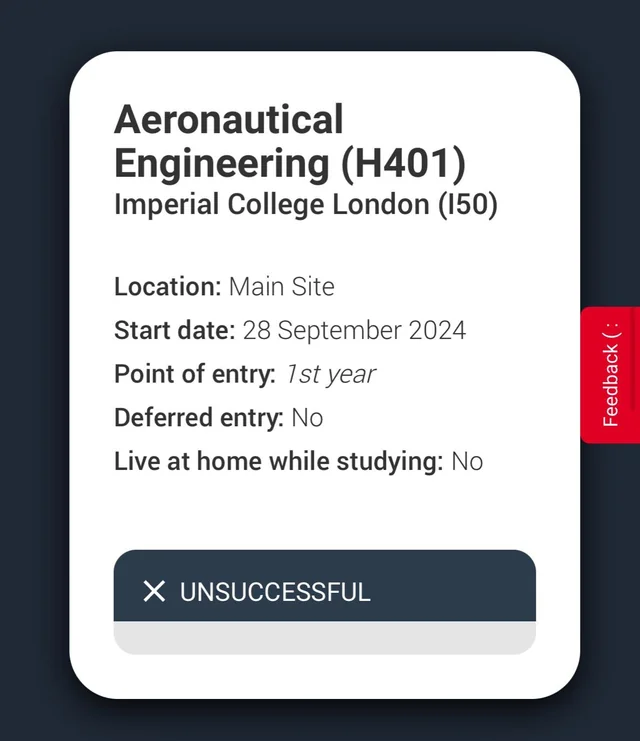The width and height of the screenshot is (640, 741).
Task: Click the Main Site location value
Action: tap(282, 287)
